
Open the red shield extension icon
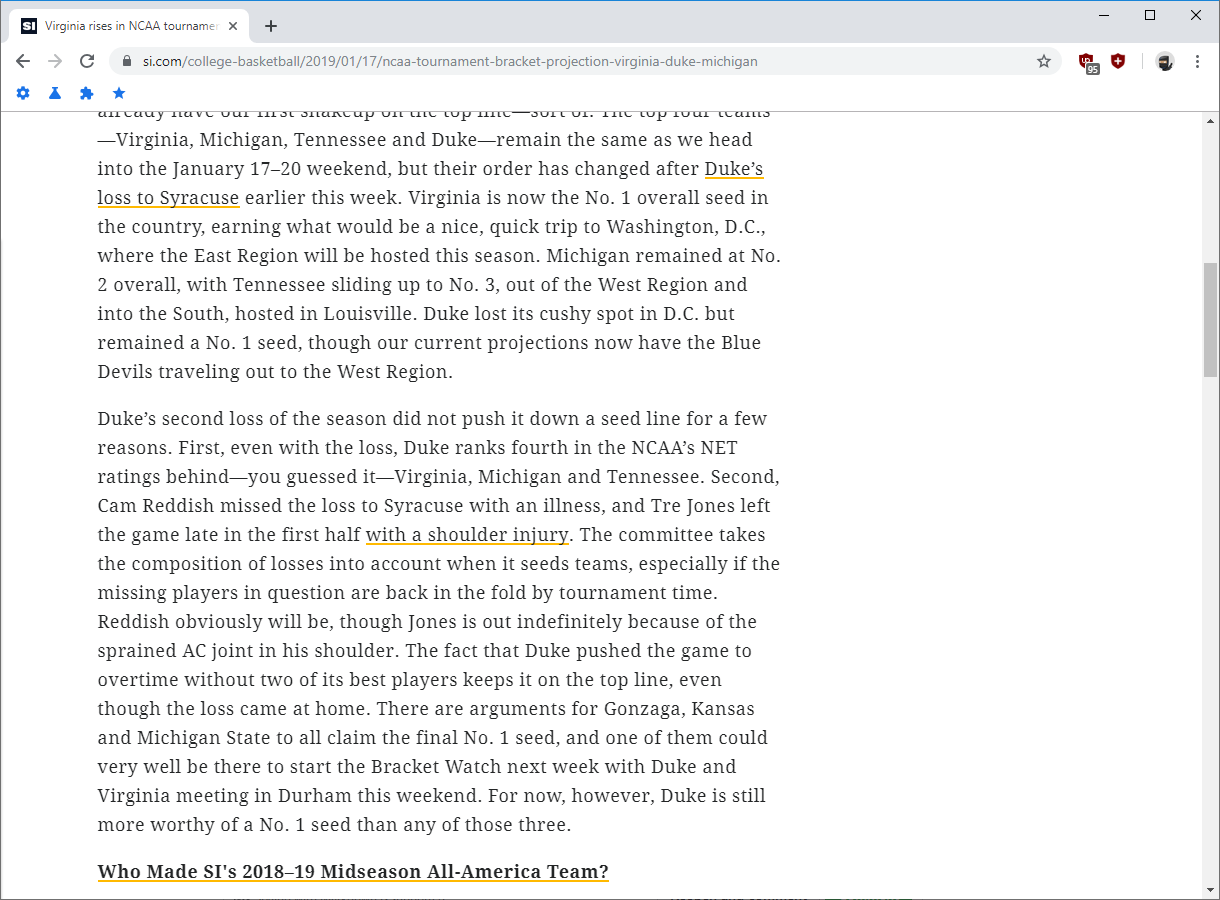(1118, 61)
